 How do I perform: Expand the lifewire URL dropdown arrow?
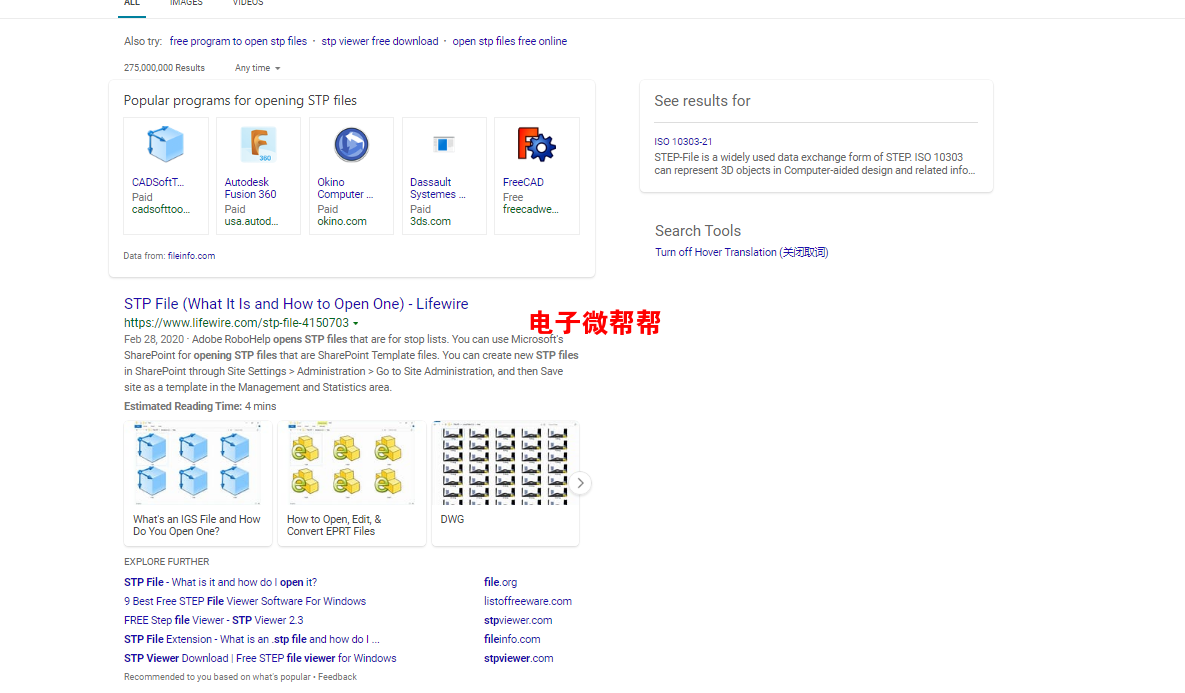coord(355,324)
